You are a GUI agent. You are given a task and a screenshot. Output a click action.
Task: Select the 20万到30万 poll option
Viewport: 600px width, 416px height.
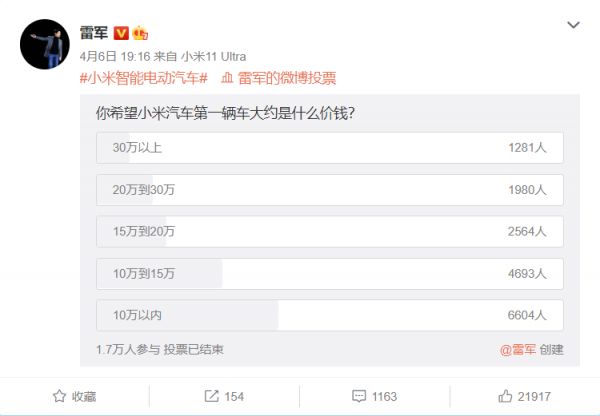tap(329, 190)
